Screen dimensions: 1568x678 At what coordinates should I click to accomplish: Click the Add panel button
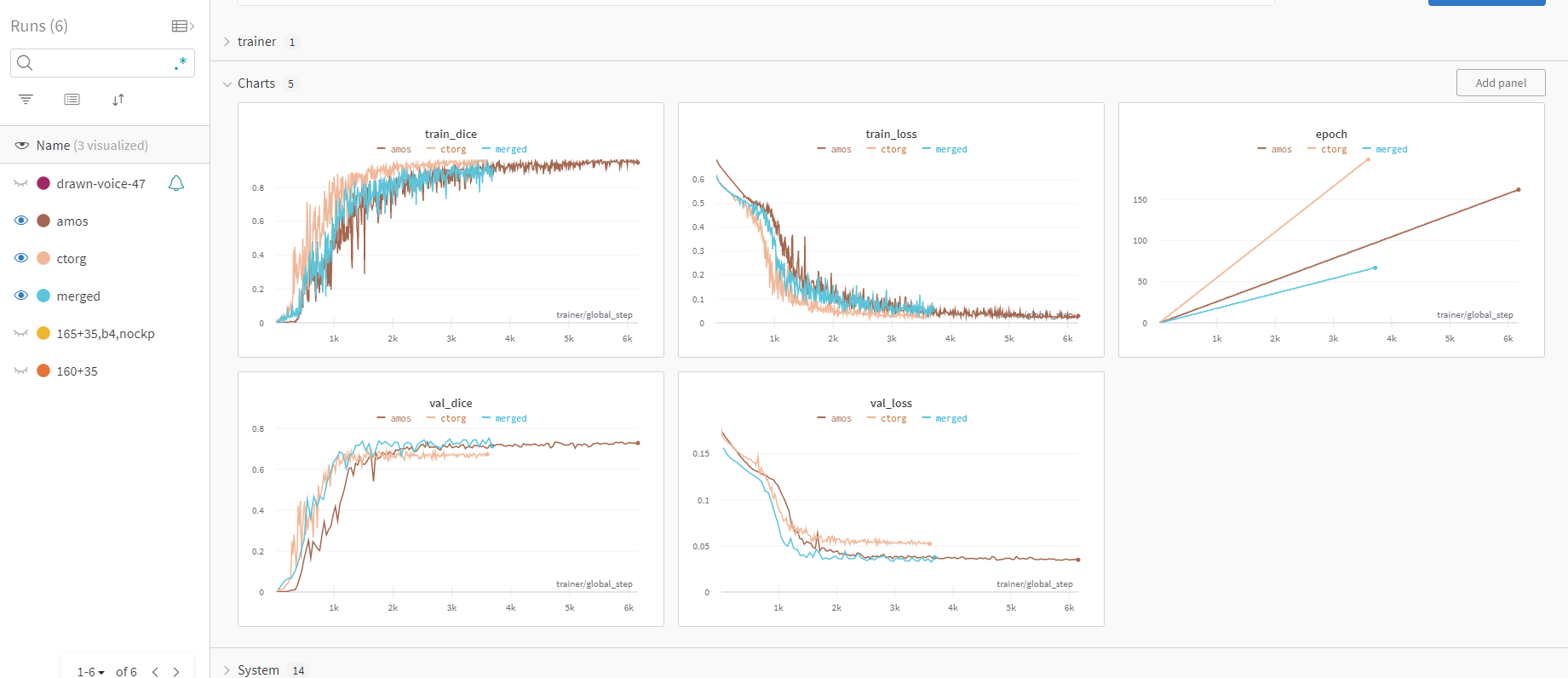coord(1501,83)
